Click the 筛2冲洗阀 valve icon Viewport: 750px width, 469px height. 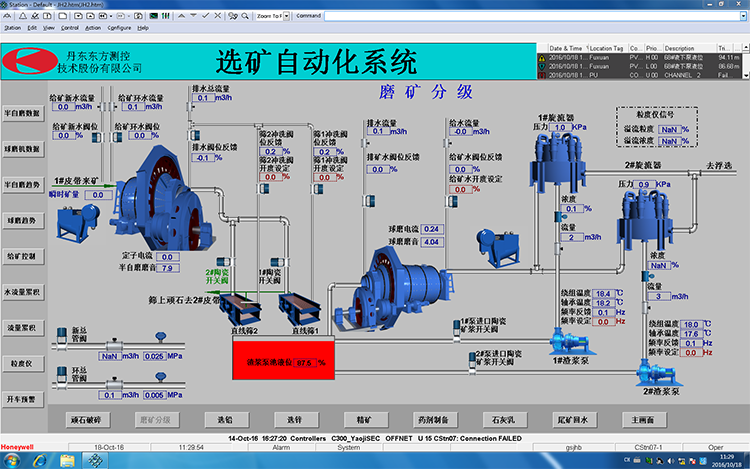tap(264, 189)
